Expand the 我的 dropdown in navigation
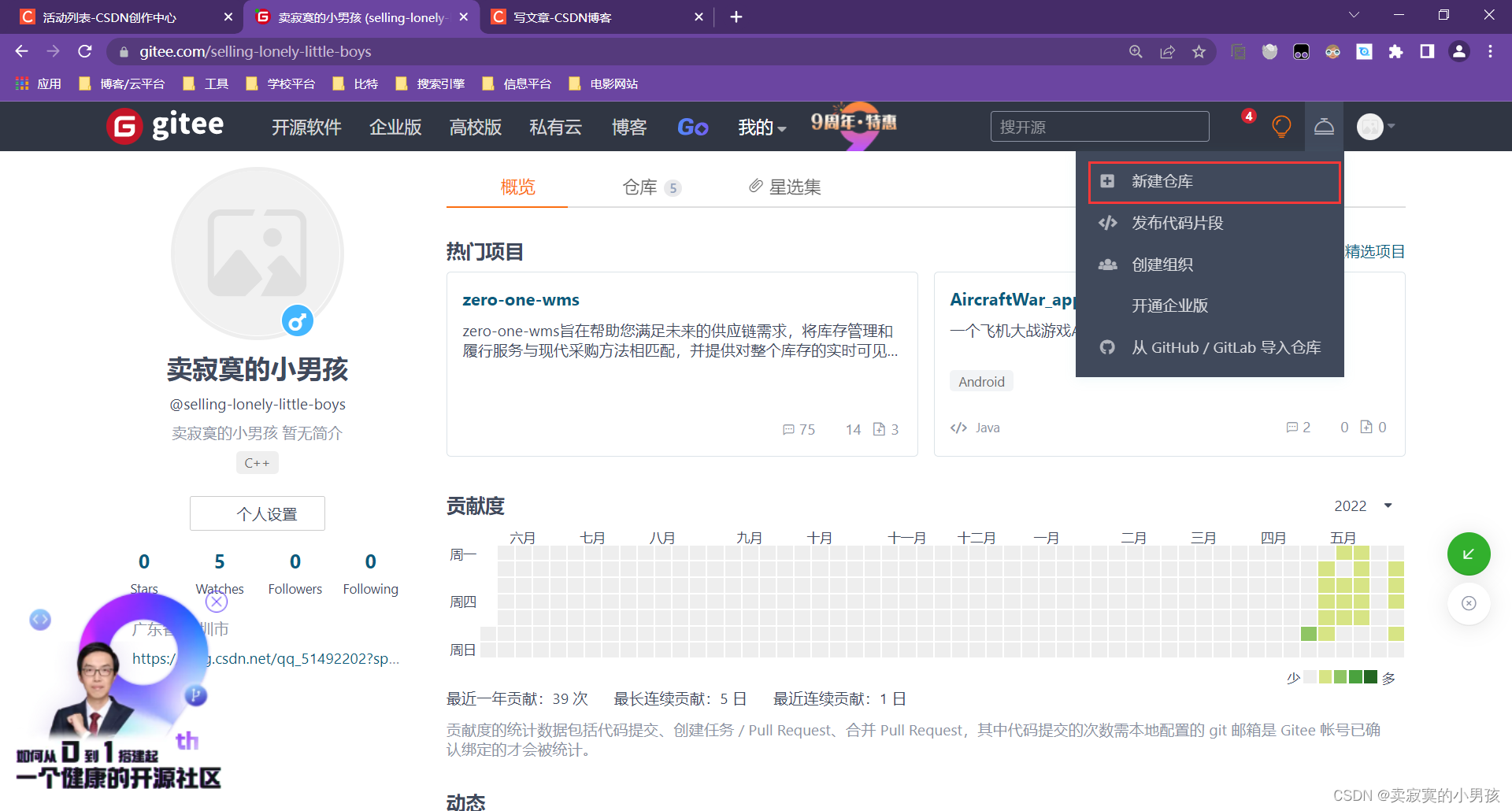Image resolution: width=1512 pixels, height=811 pixels. click(762, 127)
